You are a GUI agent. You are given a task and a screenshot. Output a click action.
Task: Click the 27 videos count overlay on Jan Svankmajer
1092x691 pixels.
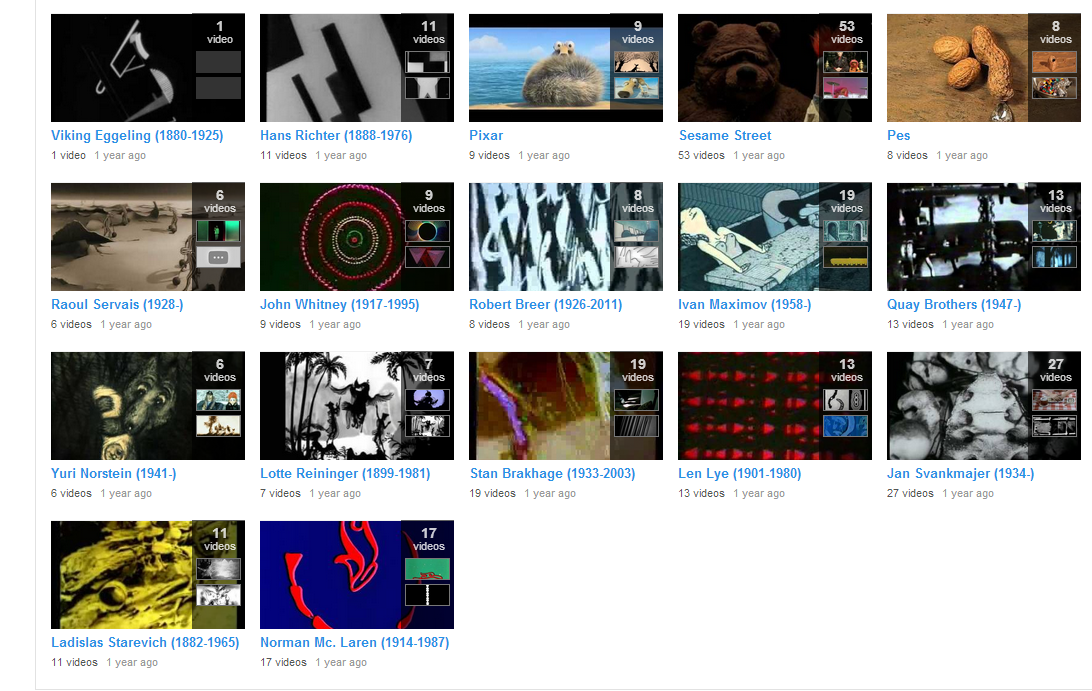pyautogui.click(x=1055, y=370)
